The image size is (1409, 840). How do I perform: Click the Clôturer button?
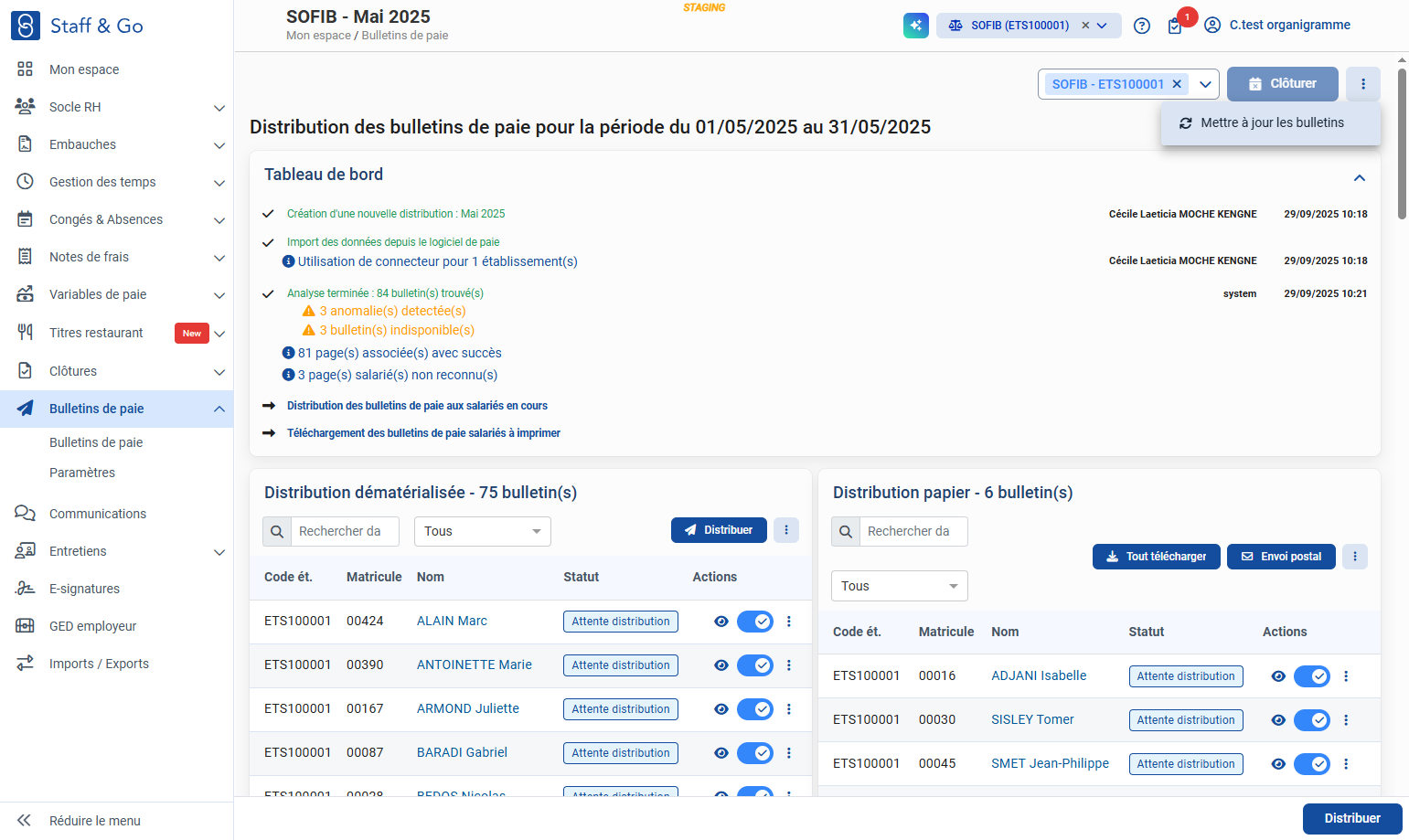pyautogui.click(x=1283, y=84)
